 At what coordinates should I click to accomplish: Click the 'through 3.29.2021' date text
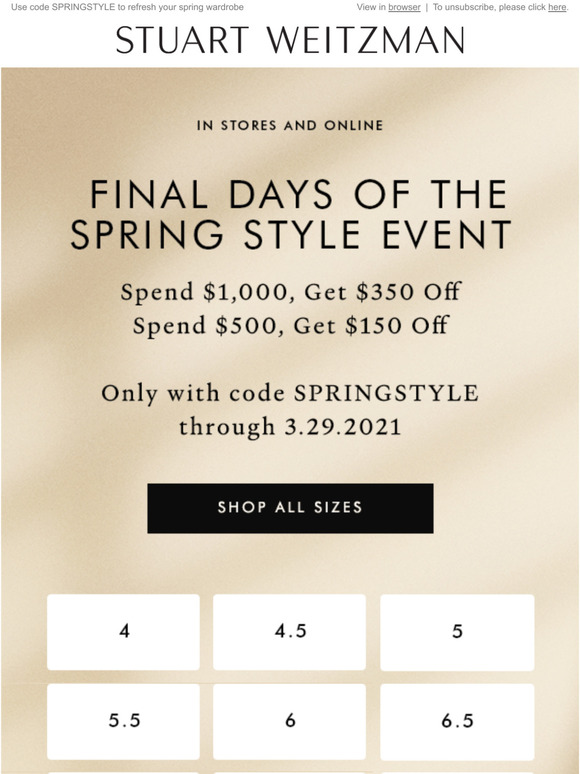[x=290, y=427]
